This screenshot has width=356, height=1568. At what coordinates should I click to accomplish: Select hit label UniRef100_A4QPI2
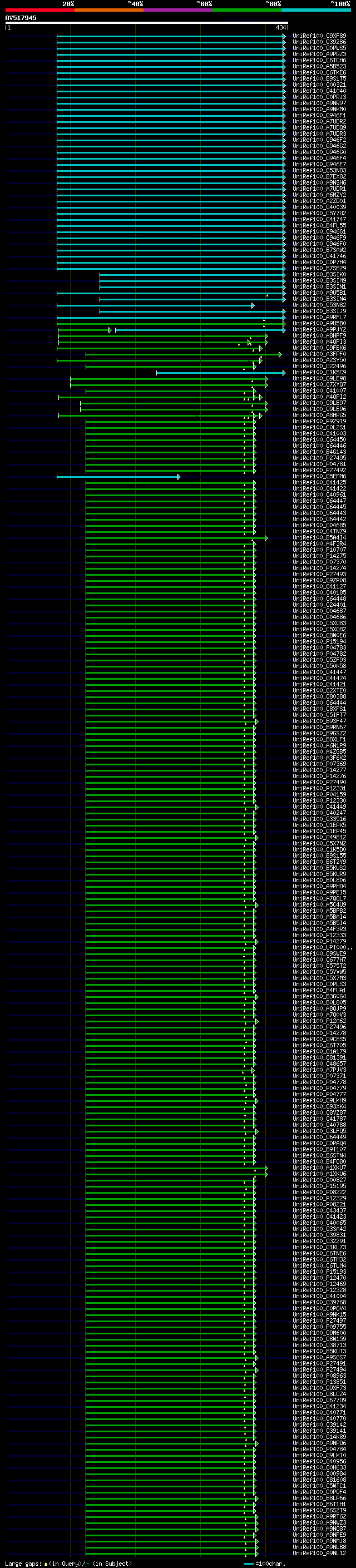coord(319,397)
